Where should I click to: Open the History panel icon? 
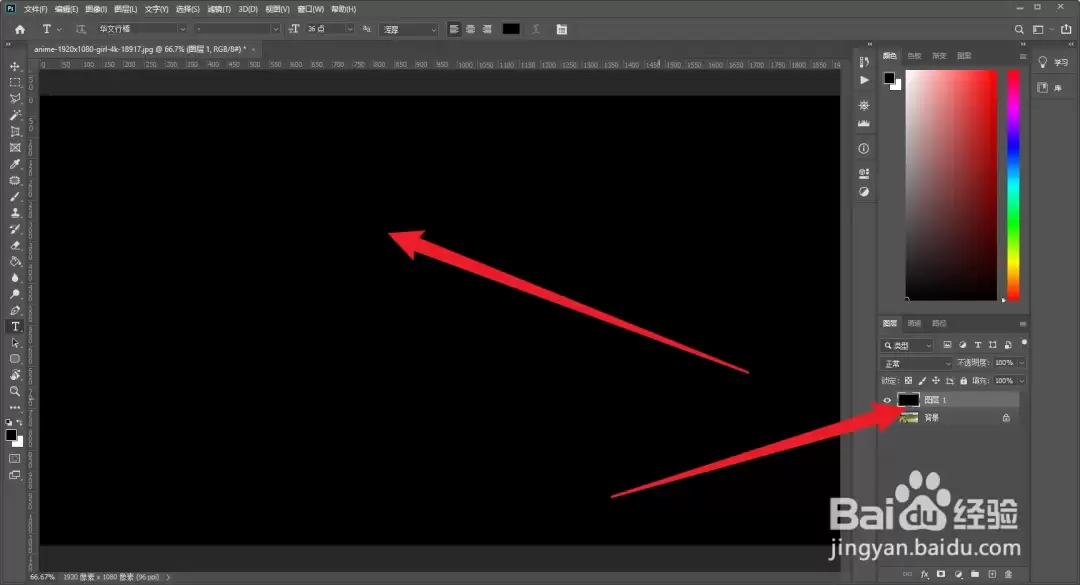pos(864,62)
